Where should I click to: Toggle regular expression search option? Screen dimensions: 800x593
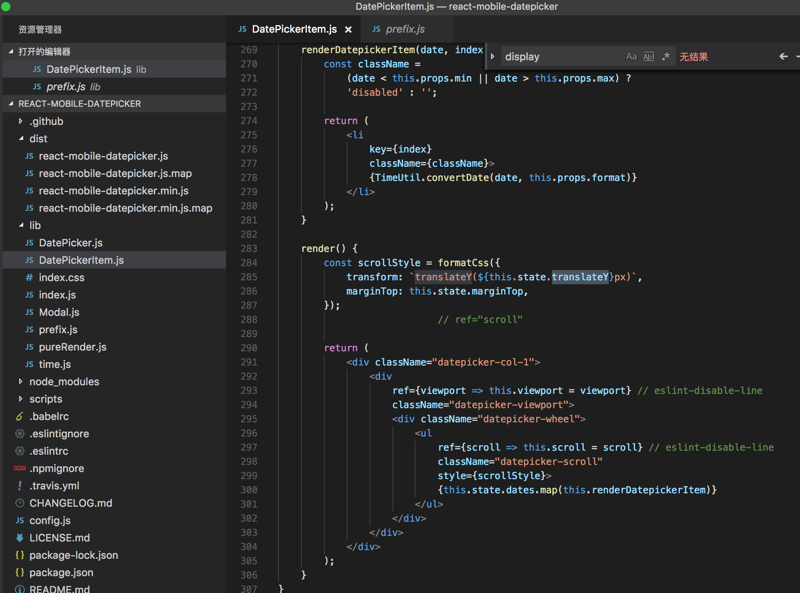tap(665, 57)
